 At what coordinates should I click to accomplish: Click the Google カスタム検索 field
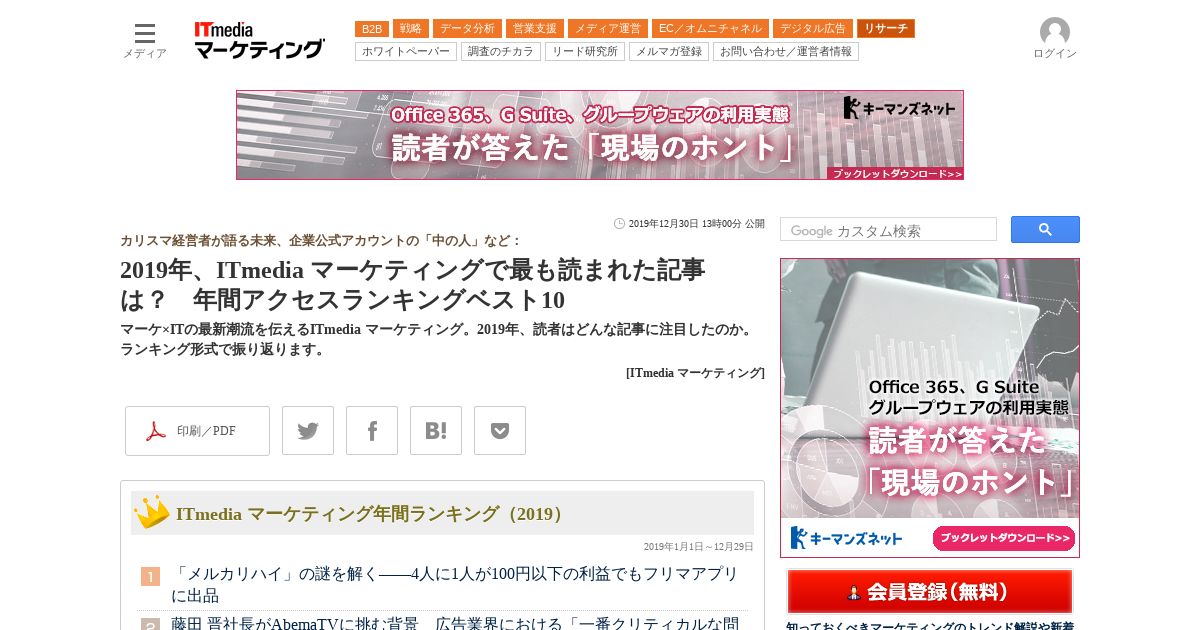(888, 230)
